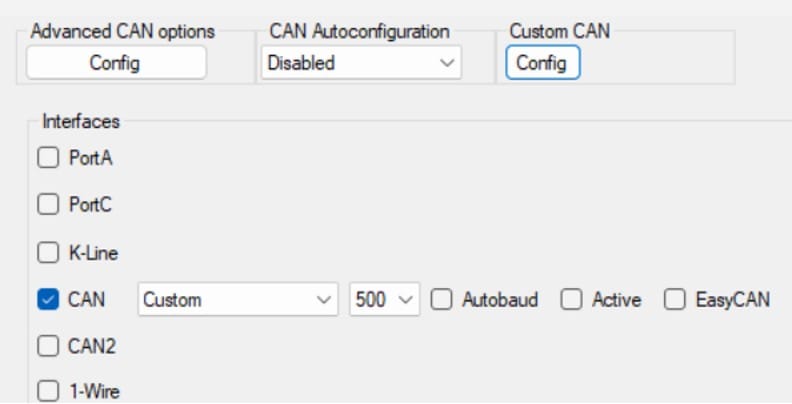Click the Autobaud label text
This screenshot has height=404, width=792.
point(500,300)
